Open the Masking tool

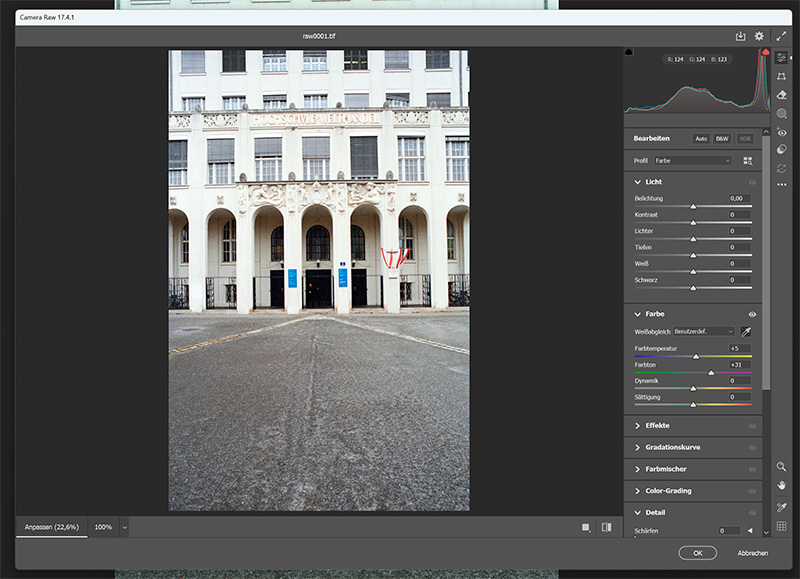coord(781,113)
